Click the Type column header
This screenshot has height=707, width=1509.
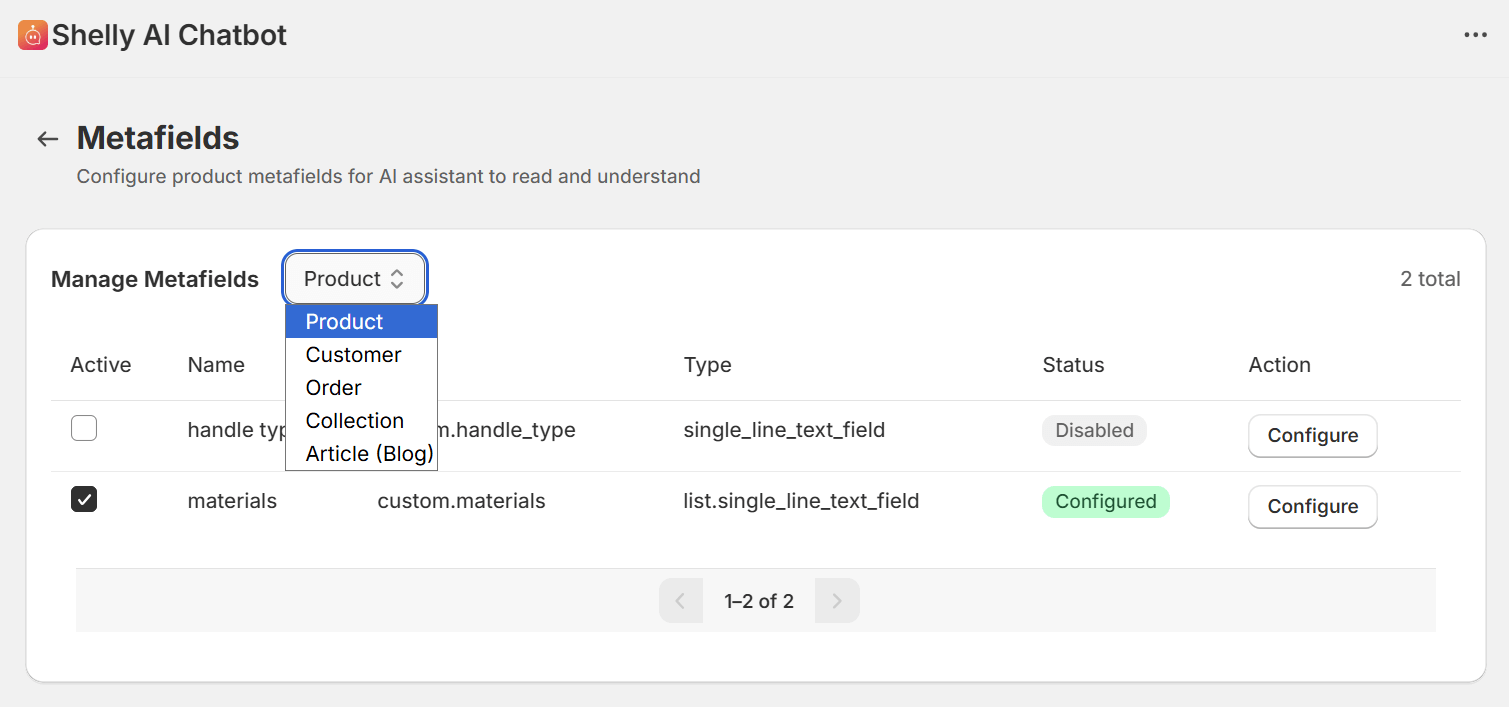(707, 365)
